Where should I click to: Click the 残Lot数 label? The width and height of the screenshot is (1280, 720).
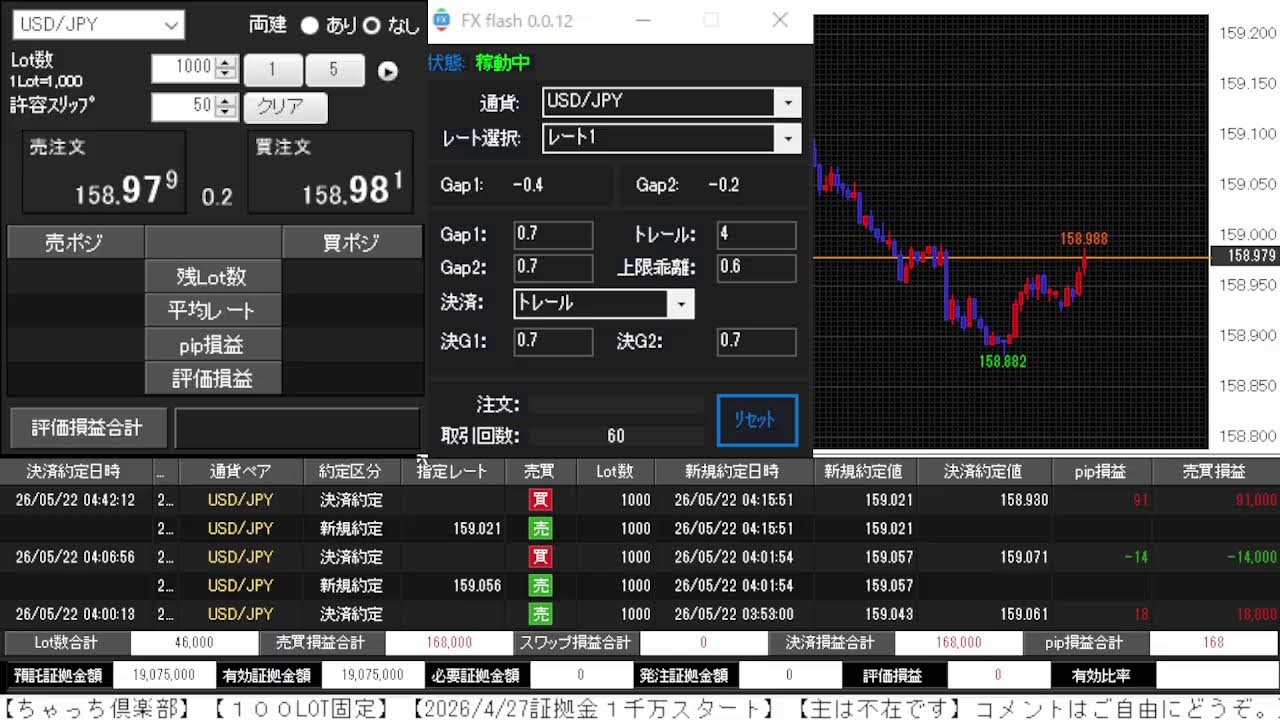pyautogui.click(x=213, y=277)
